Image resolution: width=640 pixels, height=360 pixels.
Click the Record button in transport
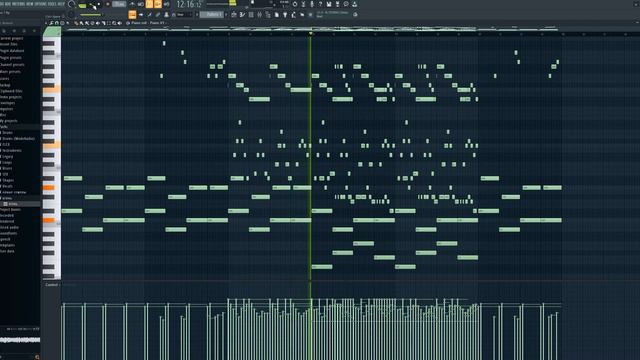click(108, 4)
